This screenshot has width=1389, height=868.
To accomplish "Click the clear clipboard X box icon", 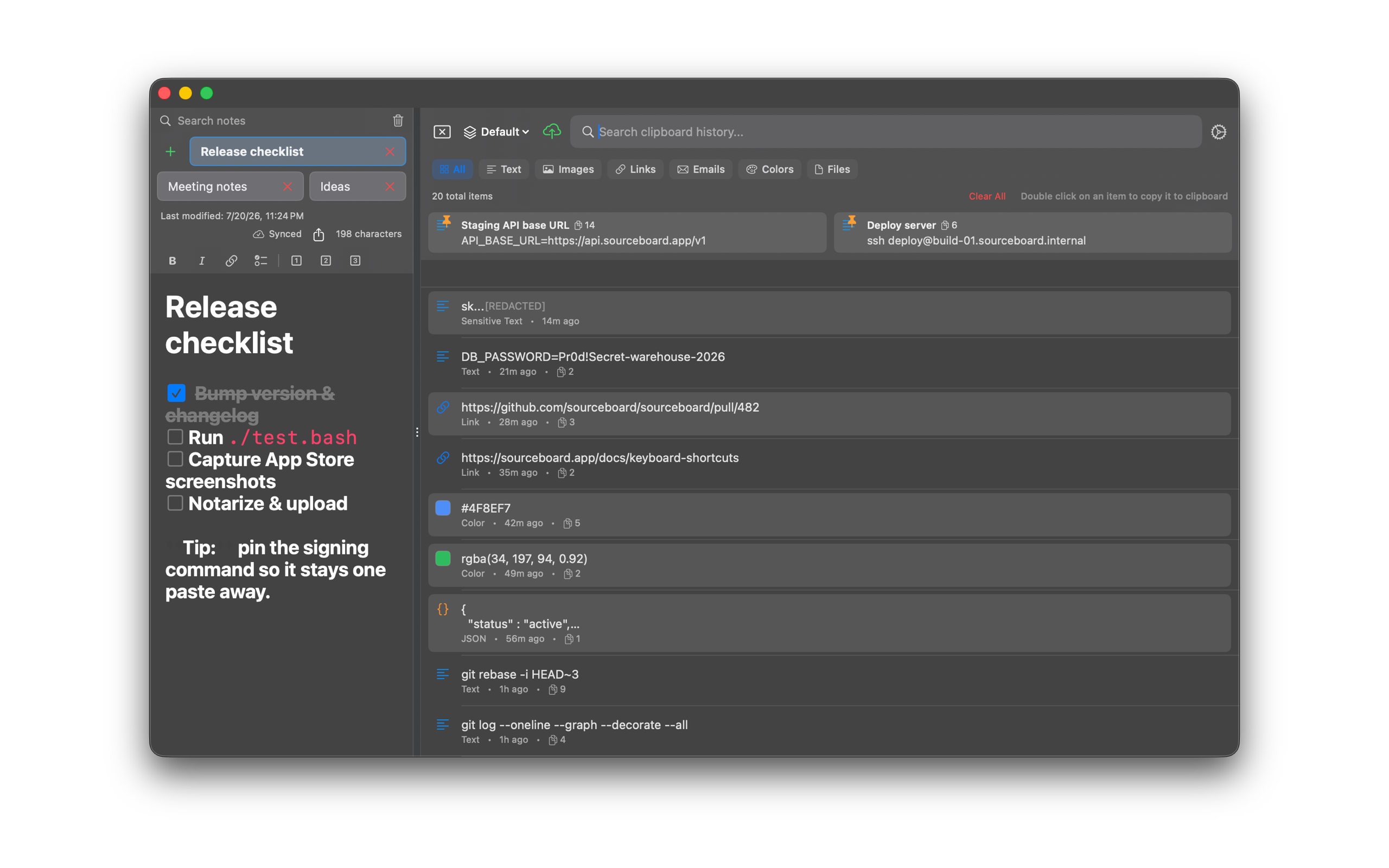I will point(442,132).
